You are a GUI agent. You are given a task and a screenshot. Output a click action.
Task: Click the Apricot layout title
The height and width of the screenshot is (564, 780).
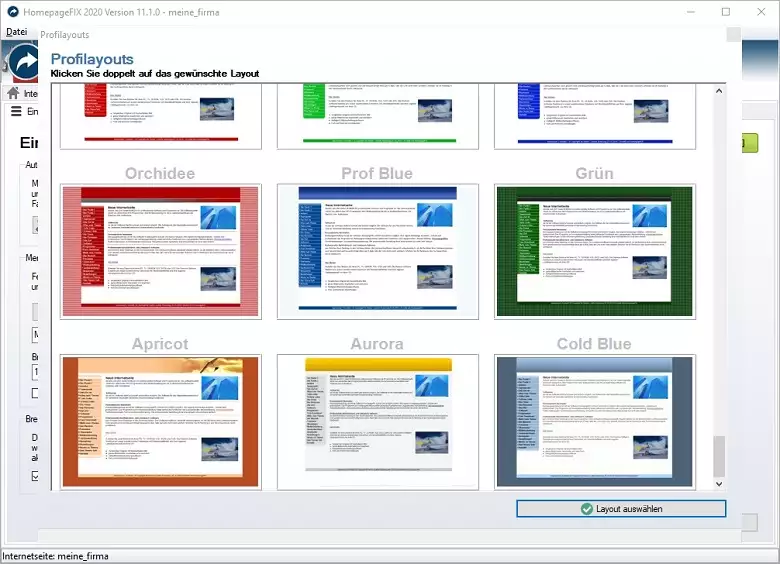(x=160, y=344)
